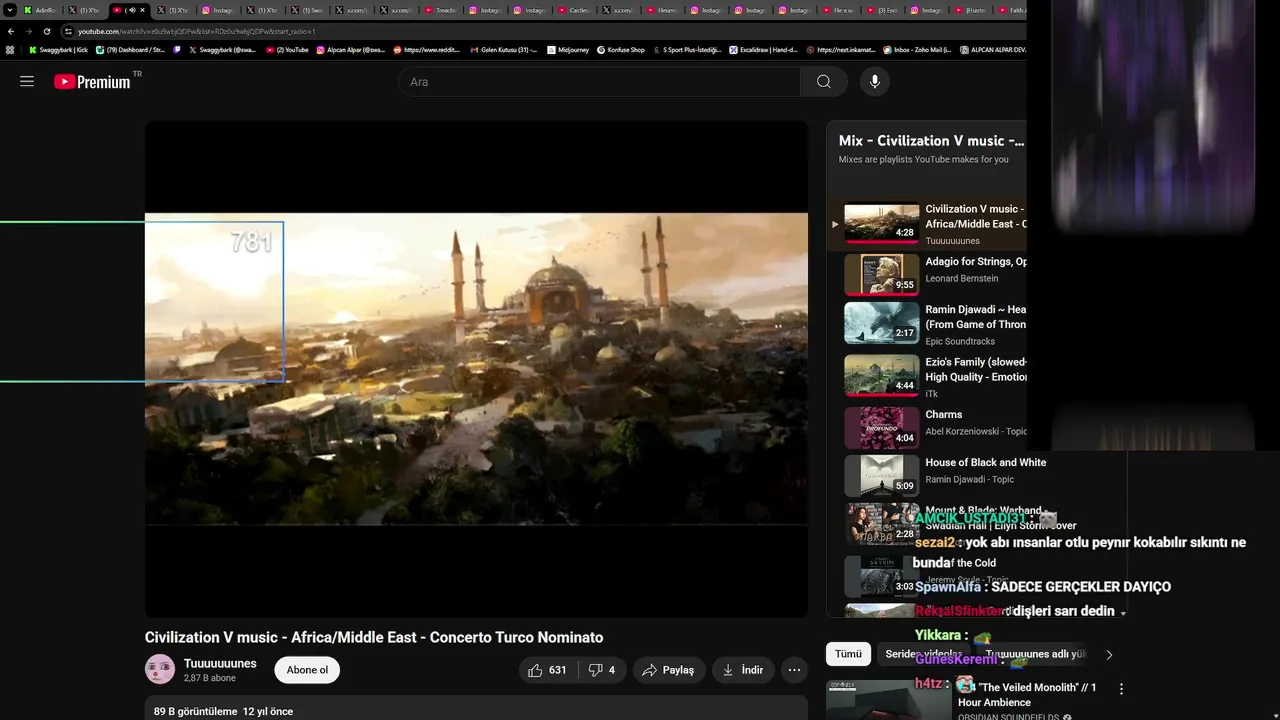Open options for The Veiled Monolith video

1121,689
